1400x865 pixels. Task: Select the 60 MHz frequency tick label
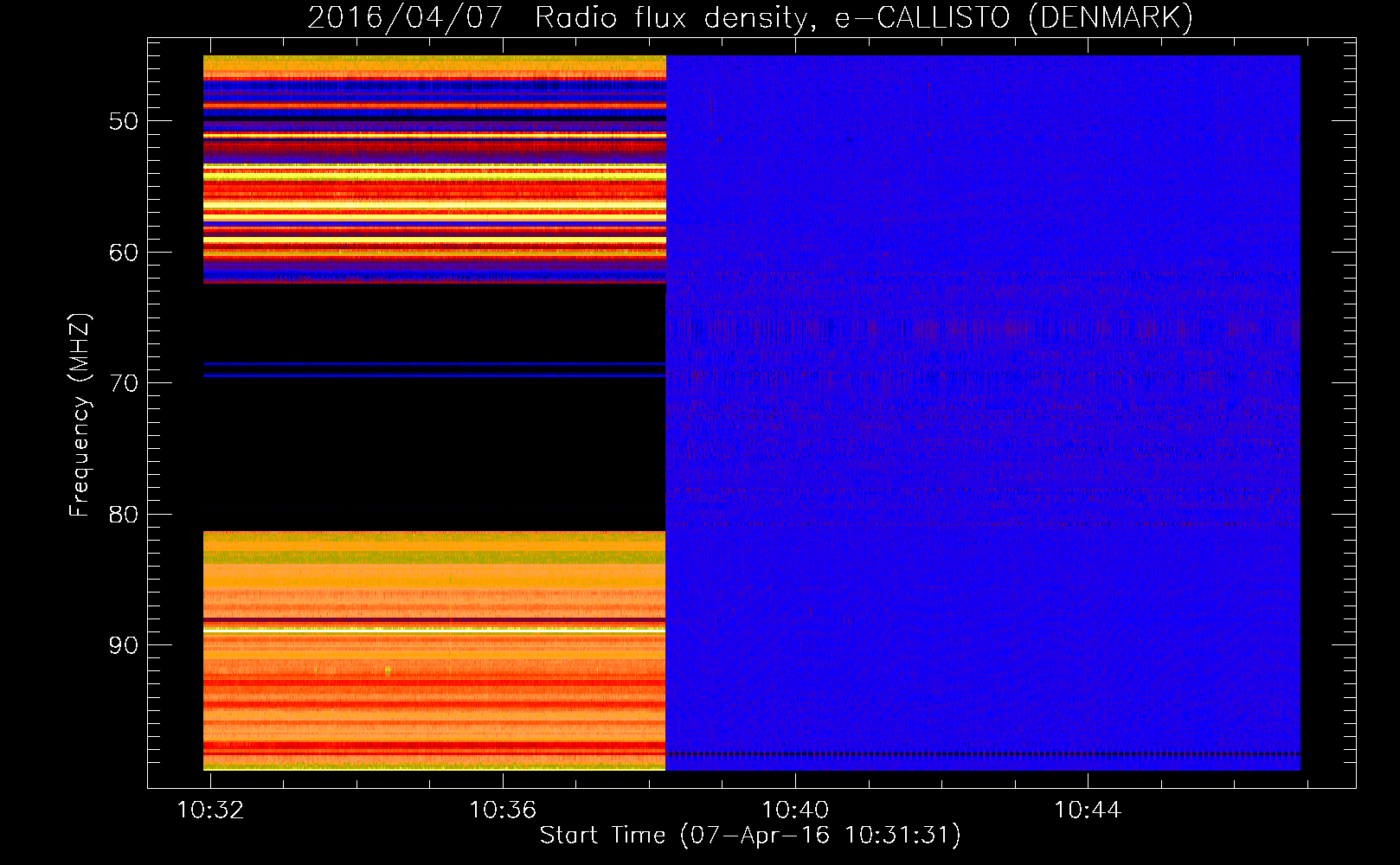[x=124, y=253]
